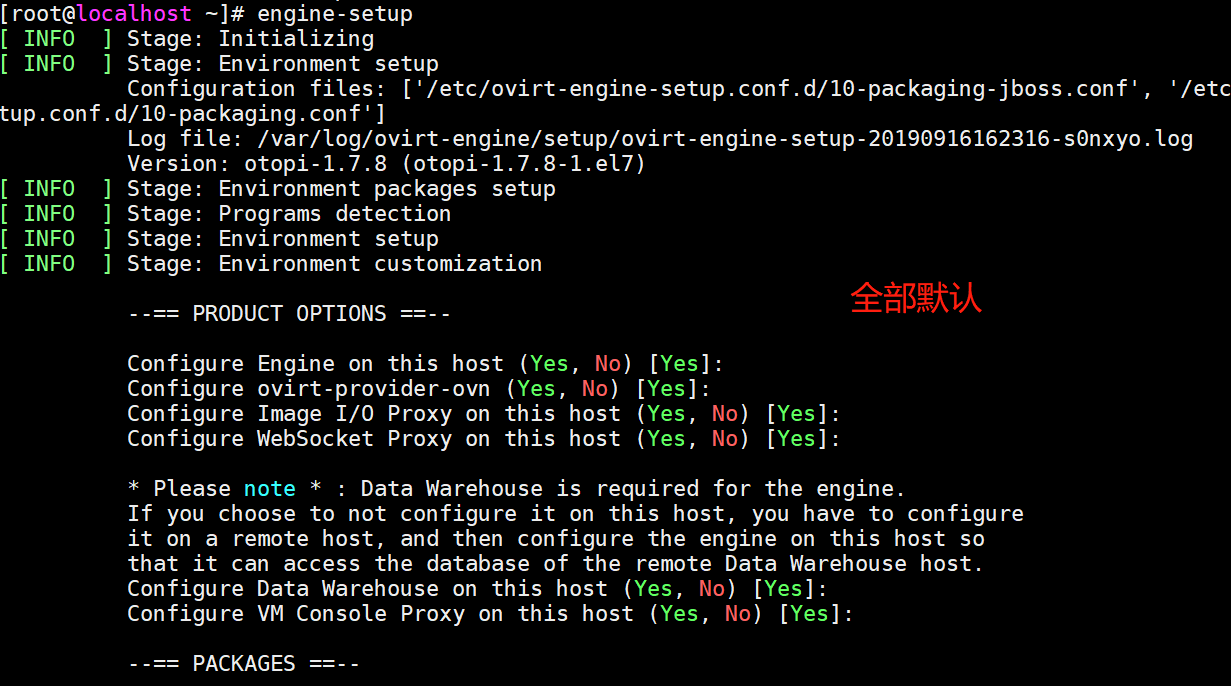This screenshot has width=1231, height=686.
Task: Click the PACKAGES section header
Action: [x=243, y=664]
